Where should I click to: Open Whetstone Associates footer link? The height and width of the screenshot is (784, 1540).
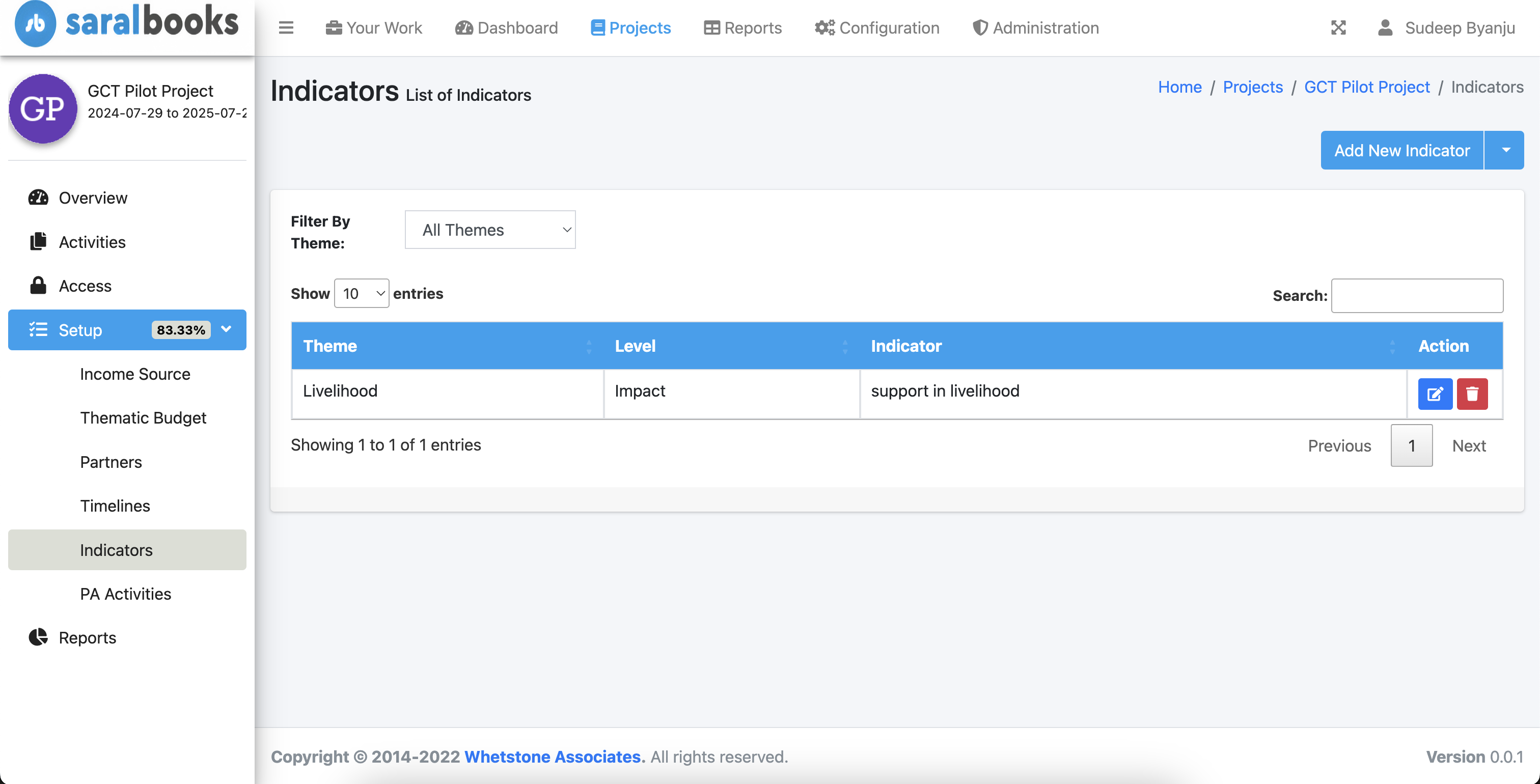pos(553,757)
